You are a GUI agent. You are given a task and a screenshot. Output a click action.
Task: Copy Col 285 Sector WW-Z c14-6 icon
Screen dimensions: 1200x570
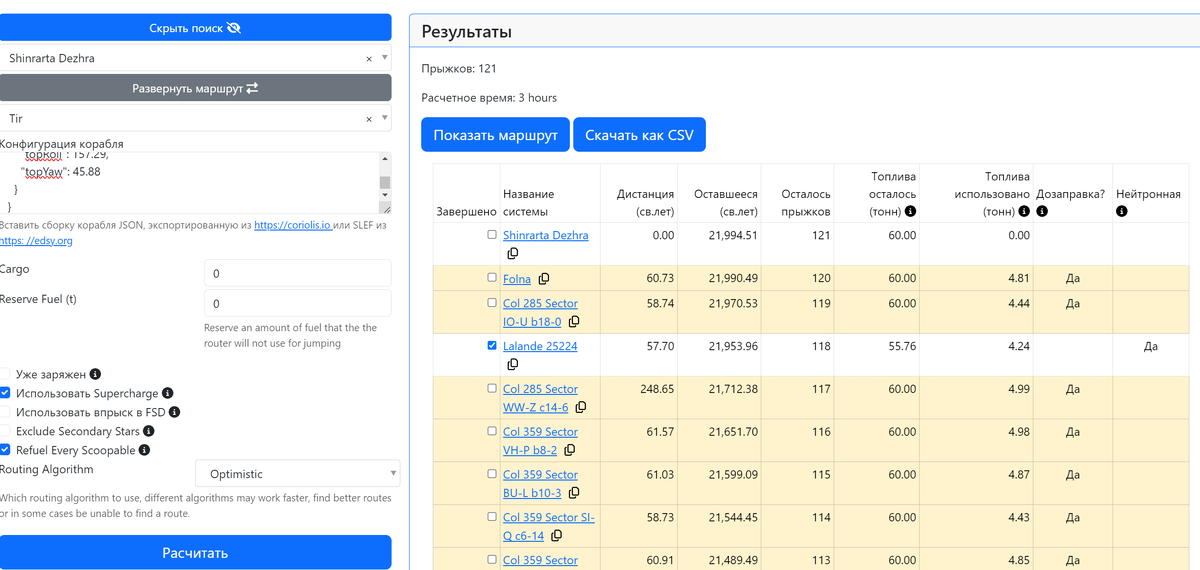click(x=580, y=408)
